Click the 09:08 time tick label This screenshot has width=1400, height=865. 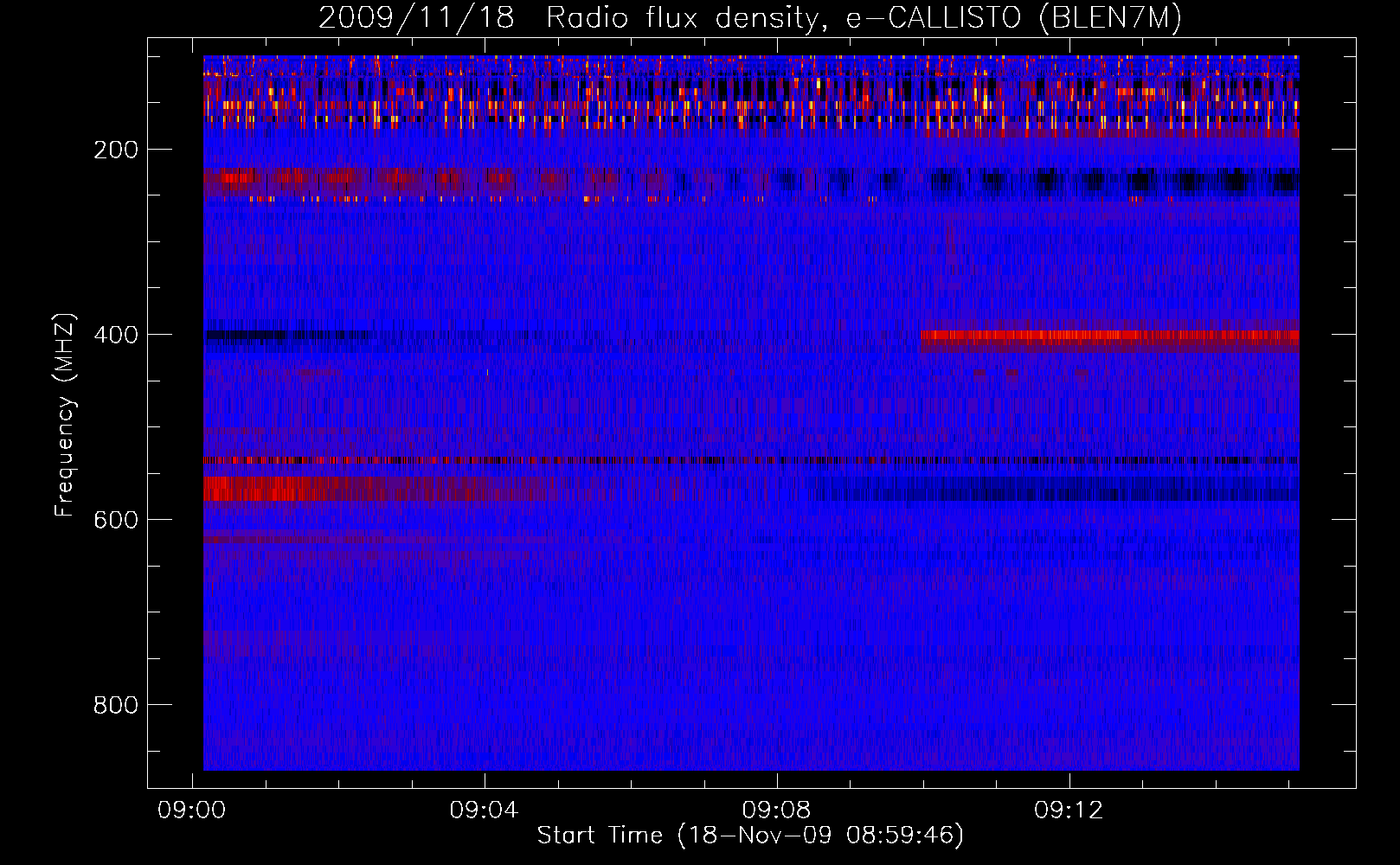pyautogui.click(x=776, y=810)
